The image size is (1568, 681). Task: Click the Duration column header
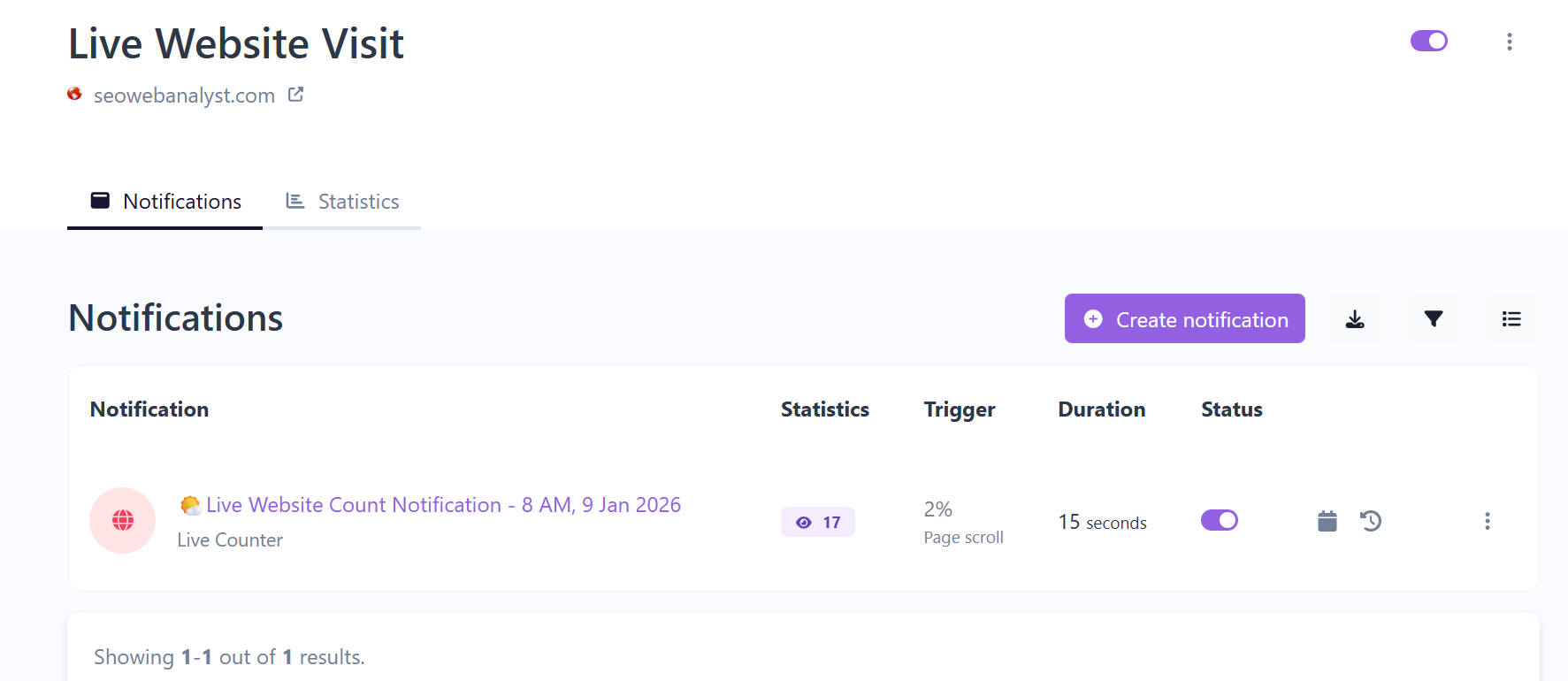(x=1101, y=409)
